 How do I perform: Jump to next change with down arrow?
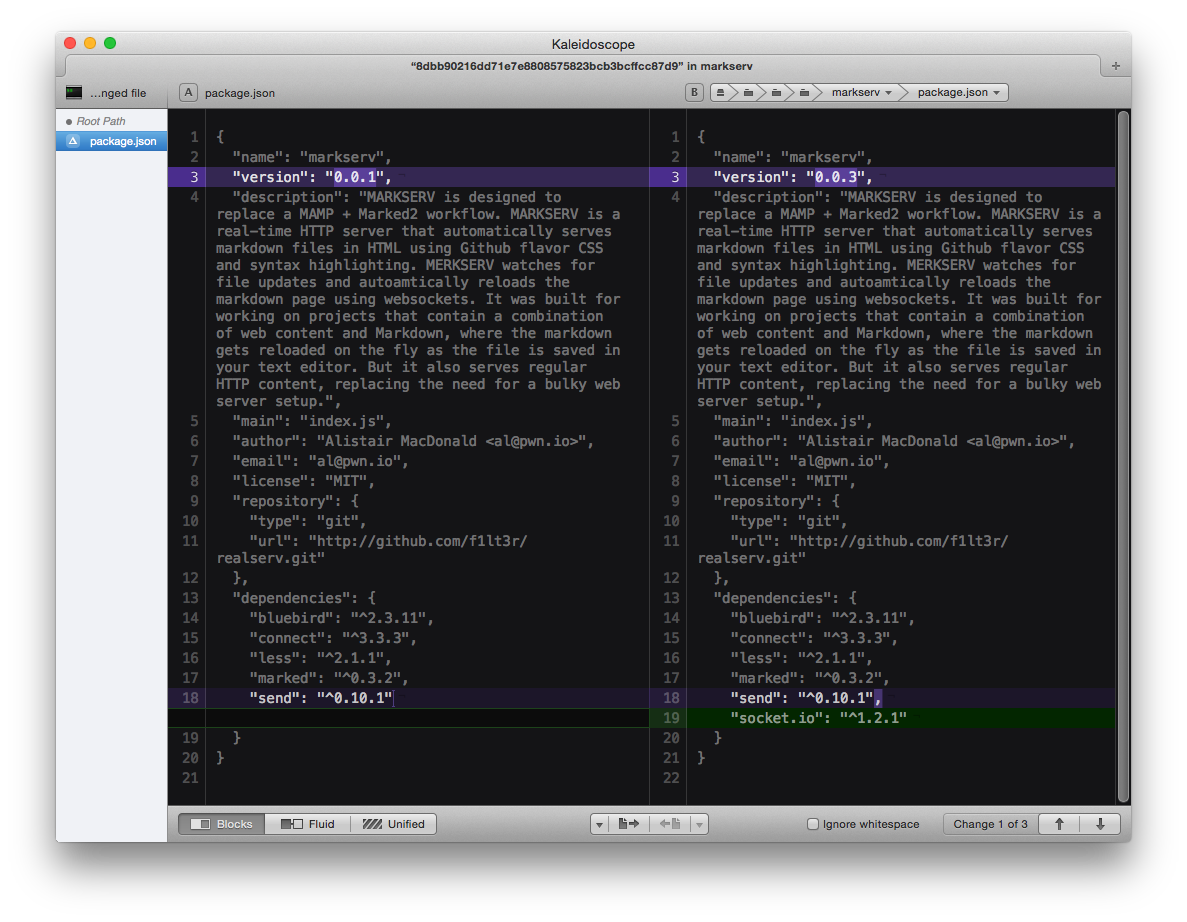tap(1100, 824)
